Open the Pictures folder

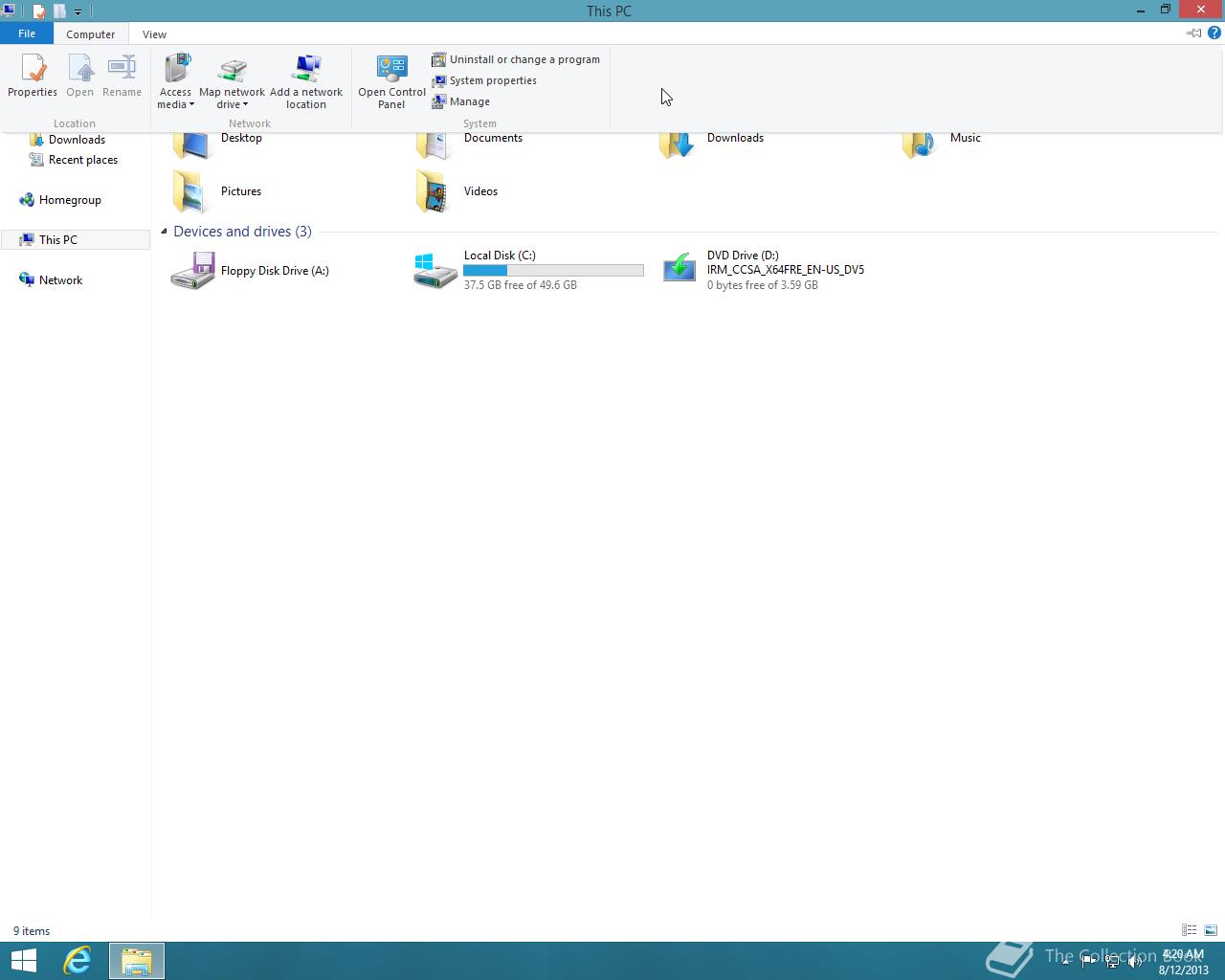218,191
